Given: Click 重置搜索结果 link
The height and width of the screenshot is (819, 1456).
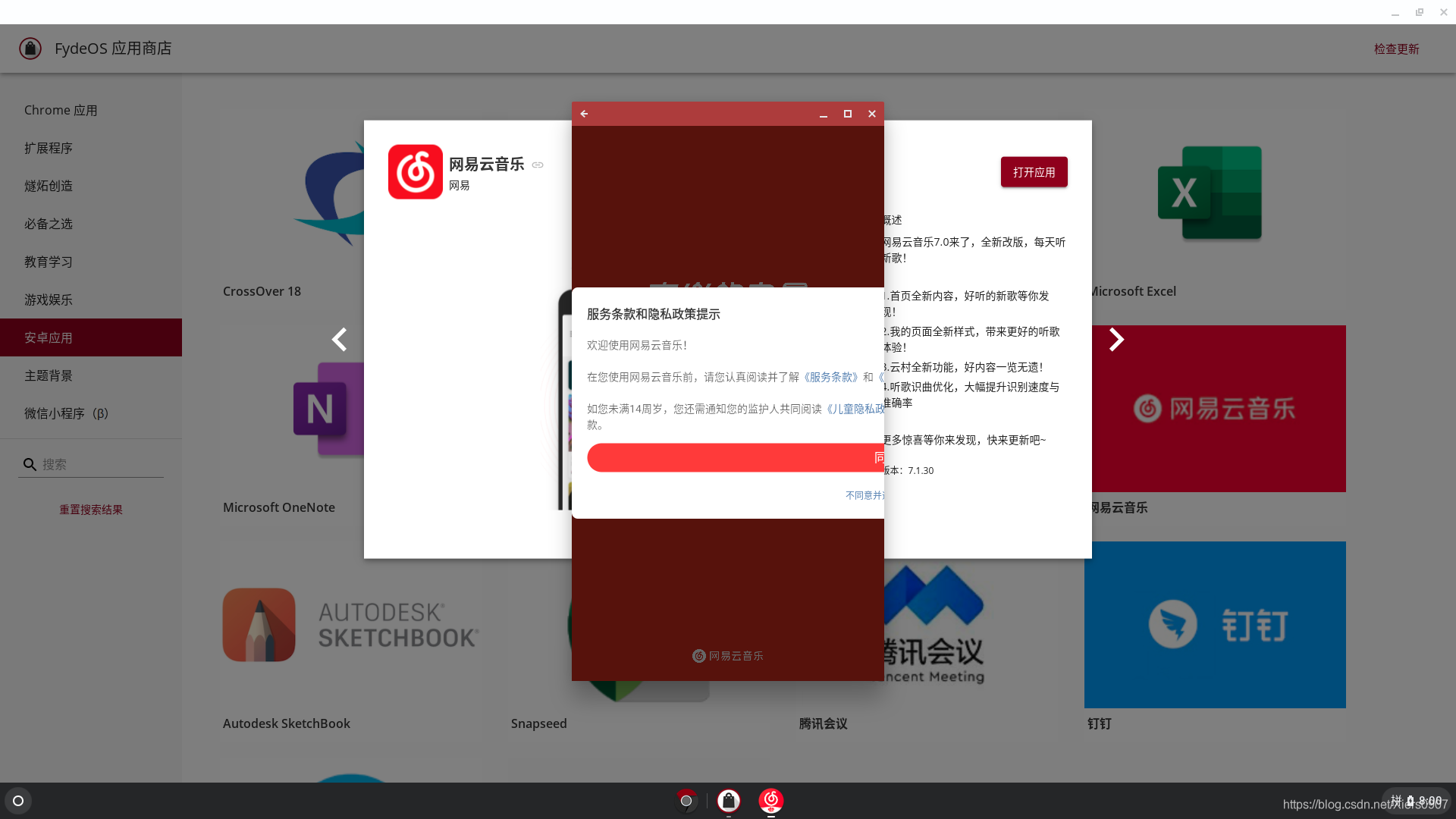Looking at the screenshot, I should [x=91, y=510].
